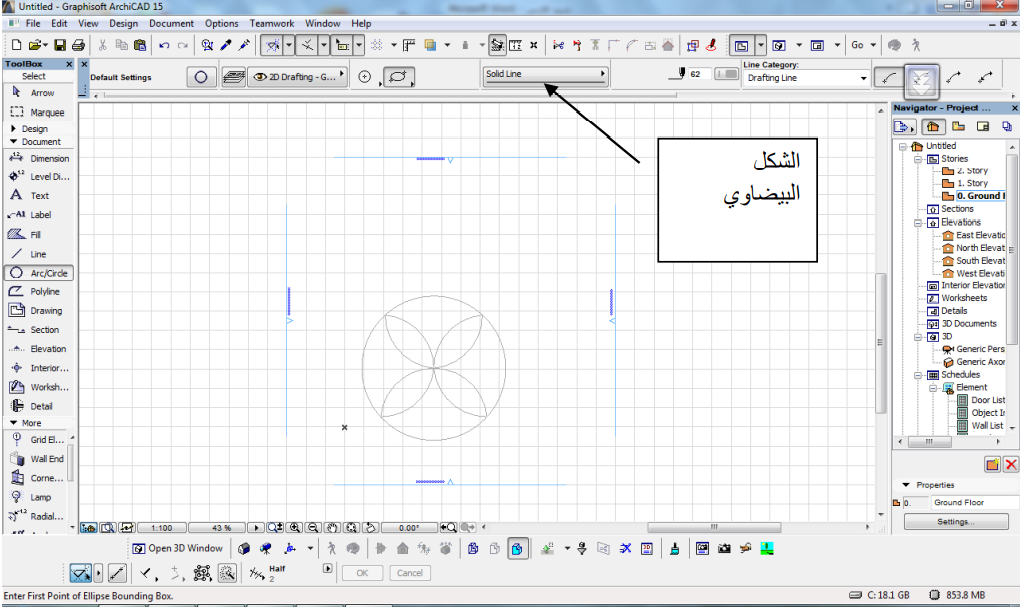This screenshot has height=607, width=1020.
Task: Click the Open 3D Window button
Action: 176,547
